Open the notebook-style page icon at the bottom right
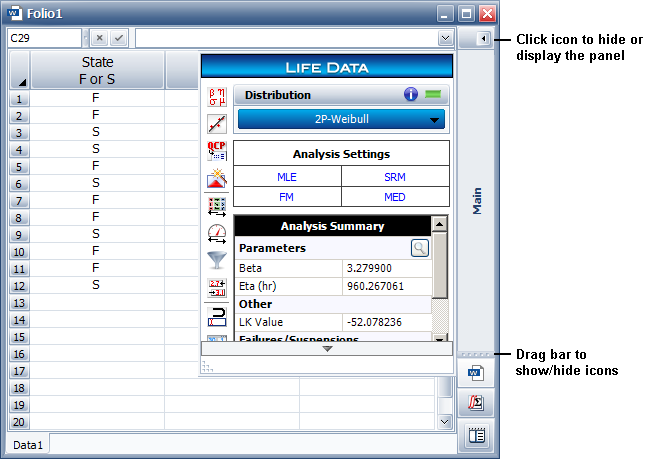The height and width of the screenshot is (459, 646). 476,435
